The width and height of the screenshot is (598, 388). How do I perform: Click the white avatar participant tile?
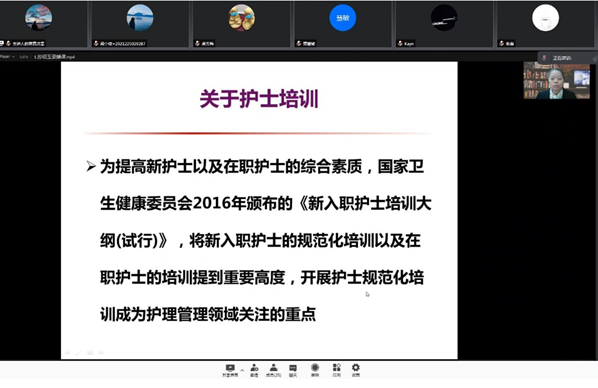(545, 24)
